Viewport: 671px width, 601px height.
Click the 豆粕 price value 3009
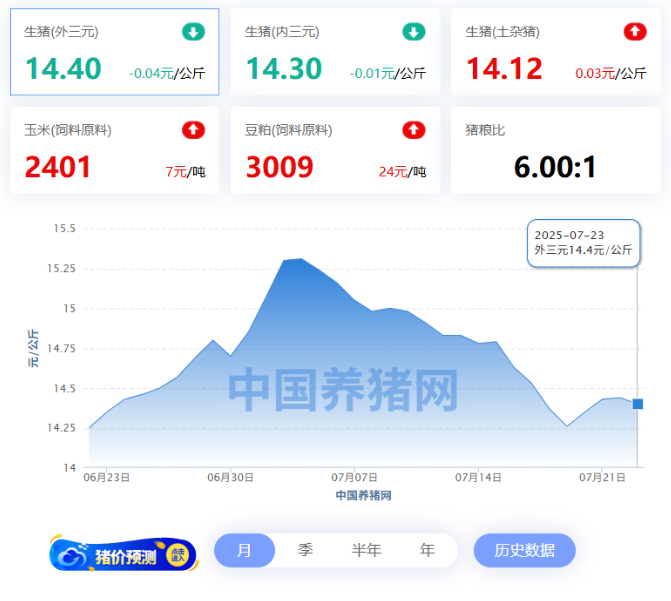coord(279,167)
